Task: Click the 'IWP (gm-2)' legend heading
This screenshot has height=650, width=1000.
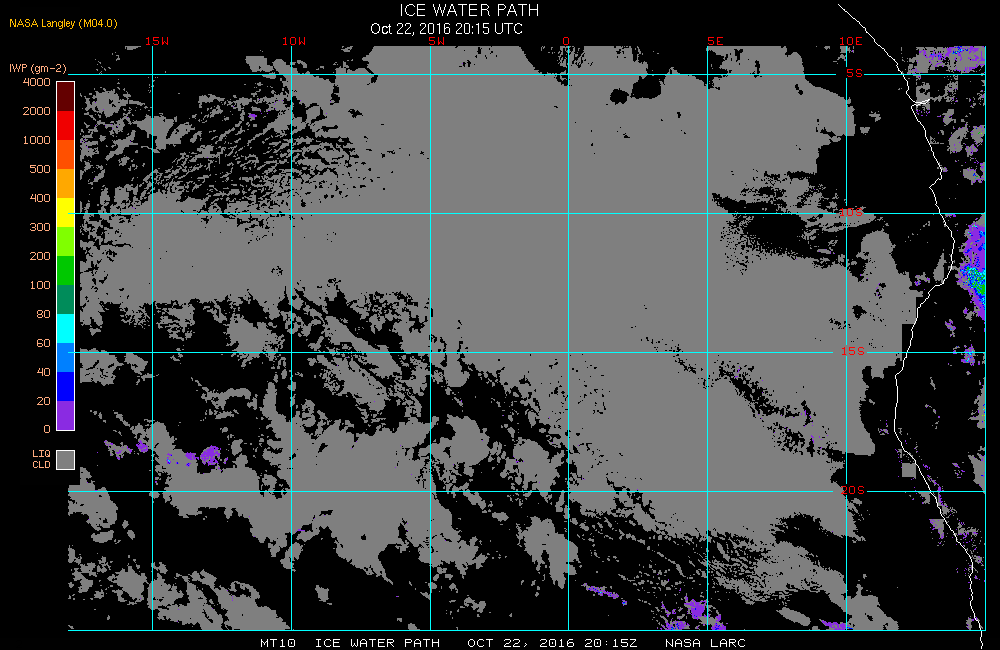Action: [38, 68]
